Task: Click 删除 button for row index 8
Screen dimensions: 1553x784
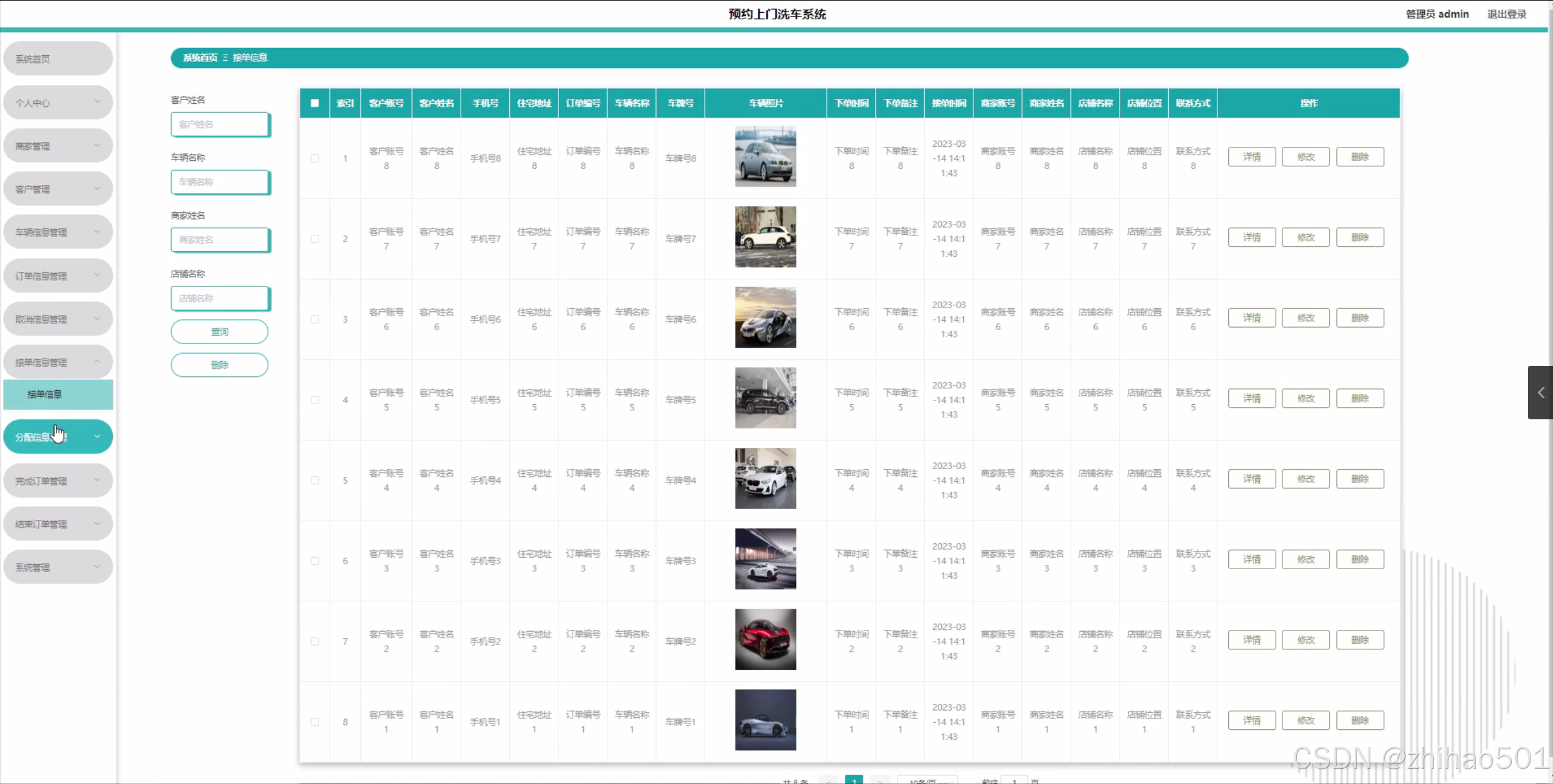Action: click(1359, 720)
